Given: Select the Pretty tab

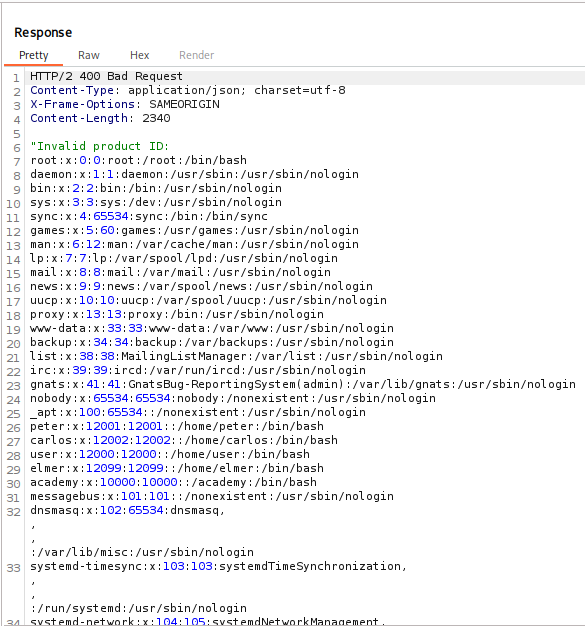Looking at the screenshot, I should pyautogui.click(x=34, y=55).
